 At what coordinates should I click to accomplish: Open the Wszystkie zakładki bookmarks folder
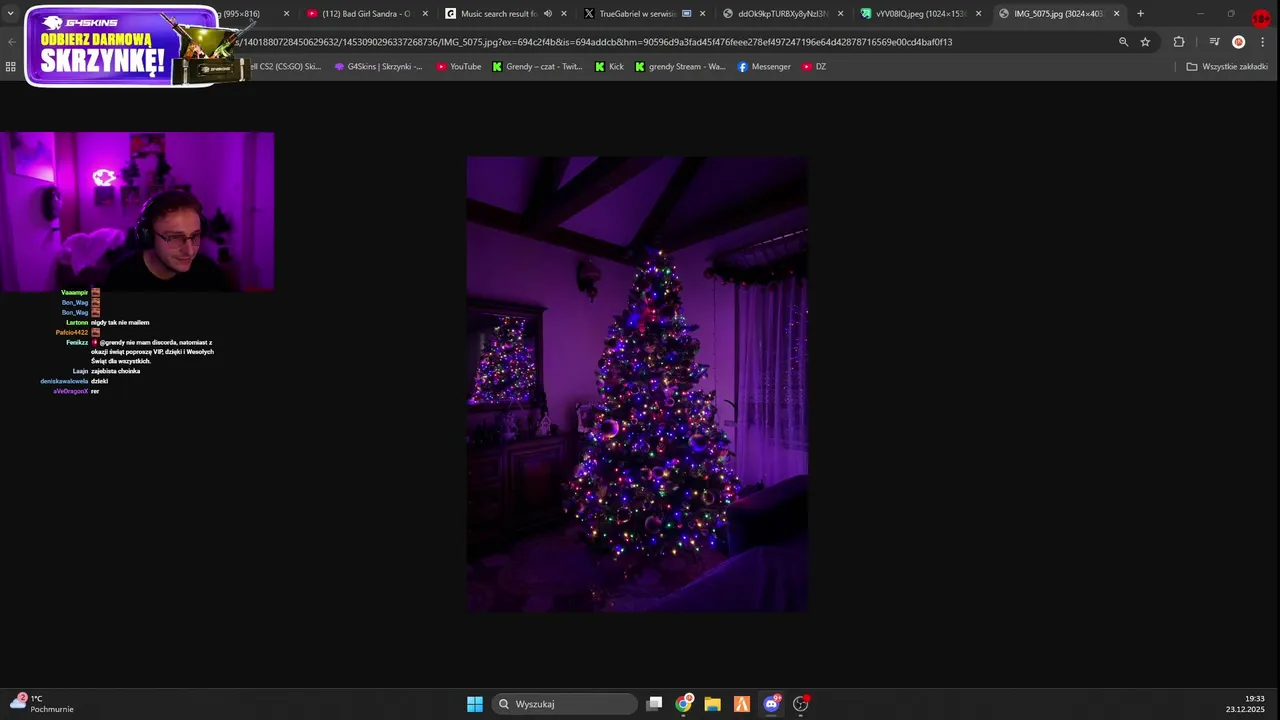1227,67
